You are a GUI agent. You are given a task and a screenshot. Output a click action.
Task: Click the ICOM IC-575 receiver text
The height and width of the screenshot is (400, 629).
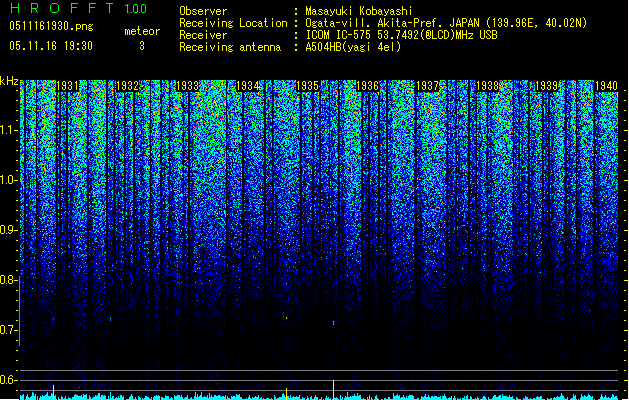point(401,35)
